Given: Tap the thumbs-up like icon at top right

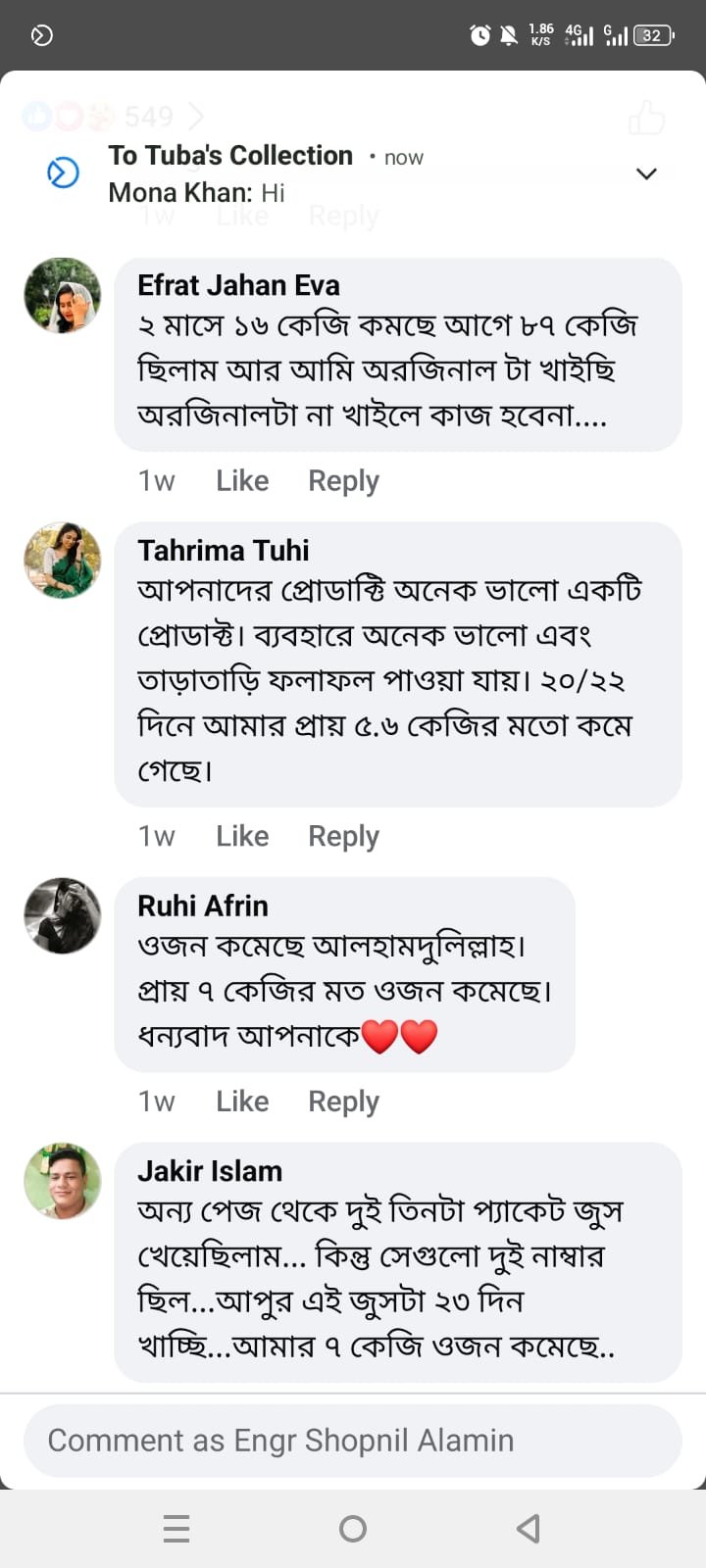Looking at the screenshot, I should point(646,118).
